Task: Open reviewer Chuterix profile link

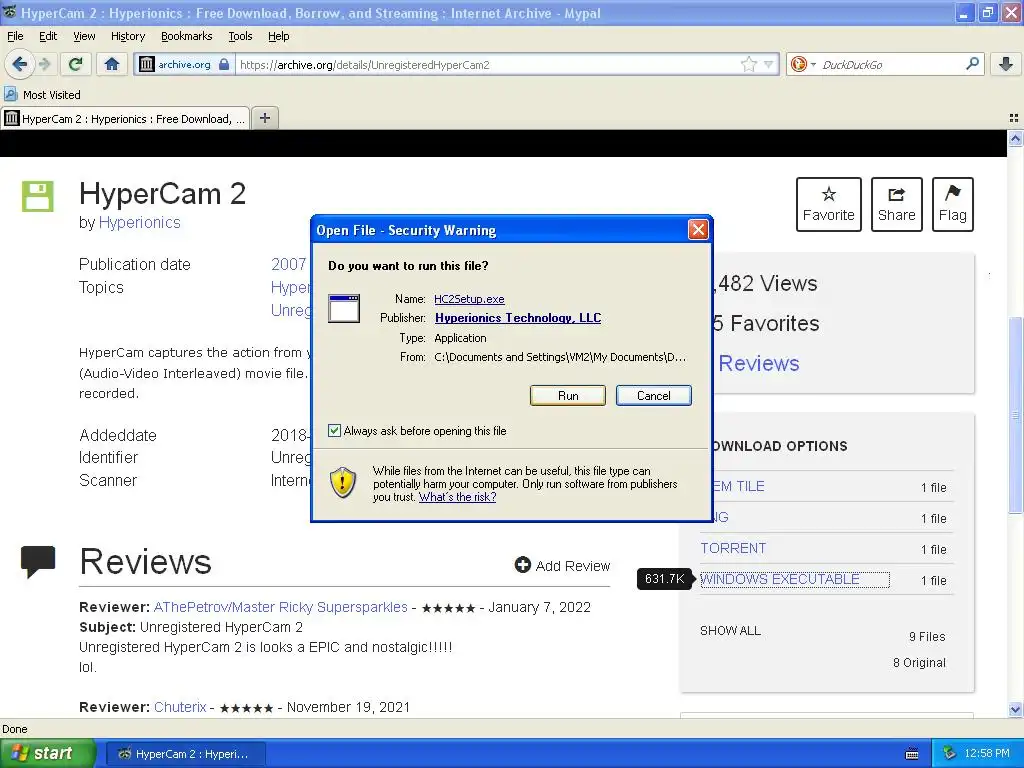Action: tap(180, 707)
